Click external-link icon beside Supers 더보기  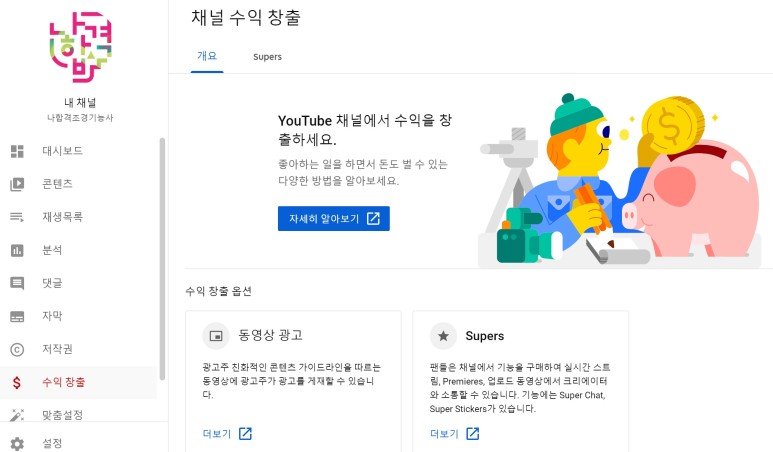(x=473, y=434)
